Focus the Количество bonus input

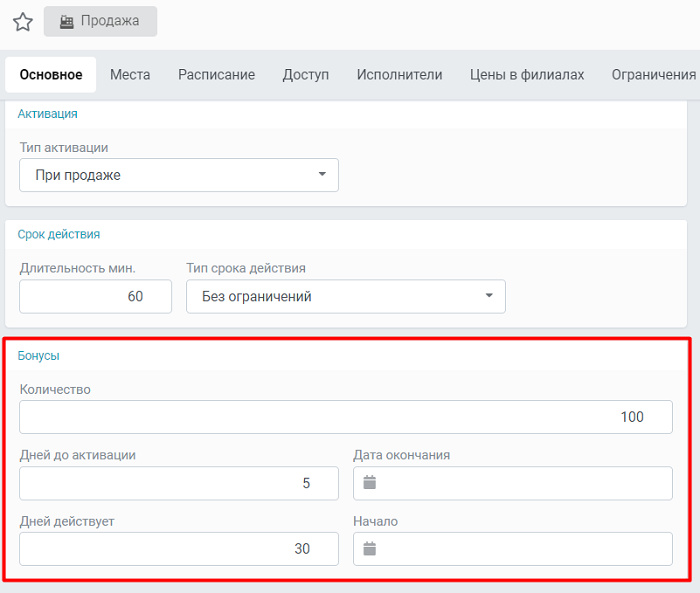346,417
